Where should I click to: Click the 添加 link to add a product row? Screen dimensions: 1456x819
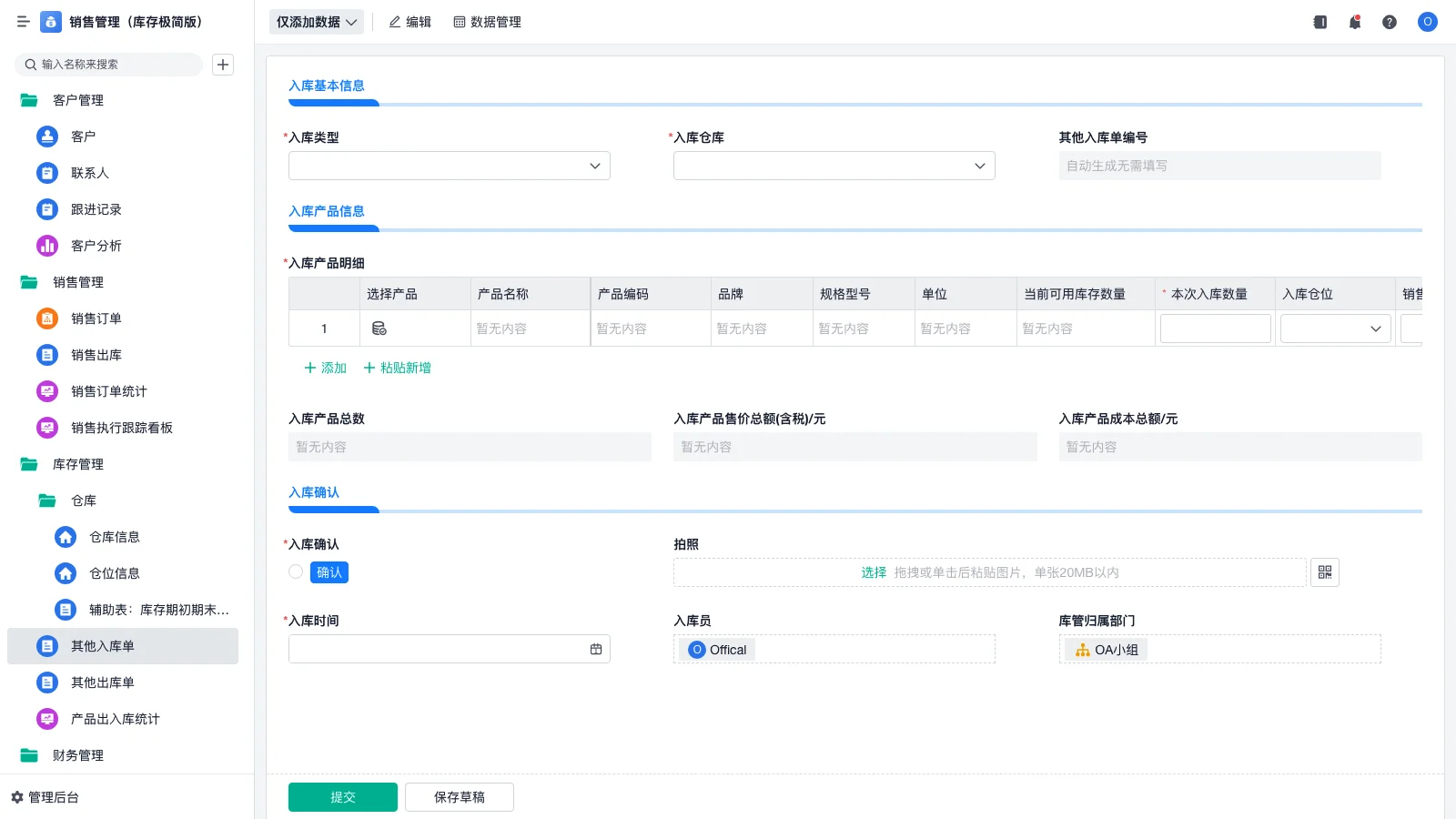325,368
